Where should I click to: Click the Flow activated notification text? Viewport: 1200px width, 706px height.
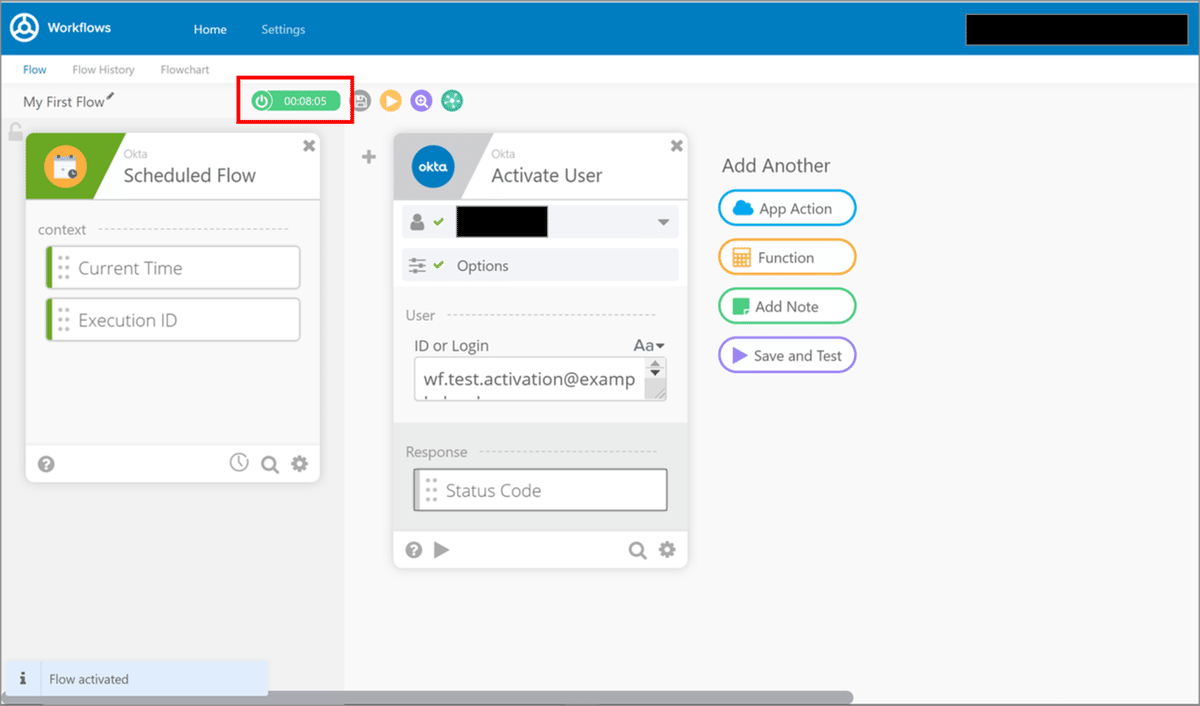(x=89, y=679)
